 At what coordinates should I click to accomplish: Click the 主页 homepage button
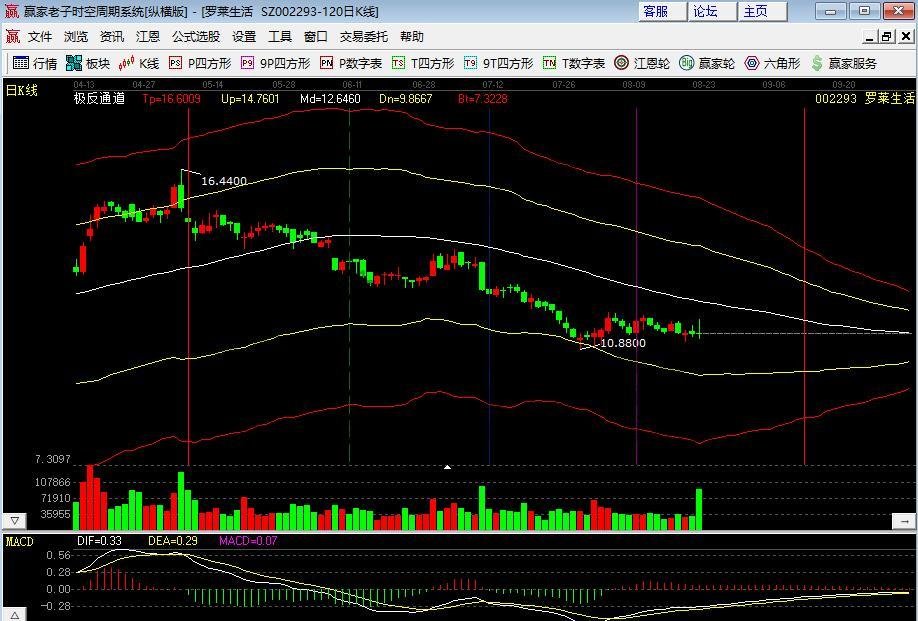(x=763, y=11)
